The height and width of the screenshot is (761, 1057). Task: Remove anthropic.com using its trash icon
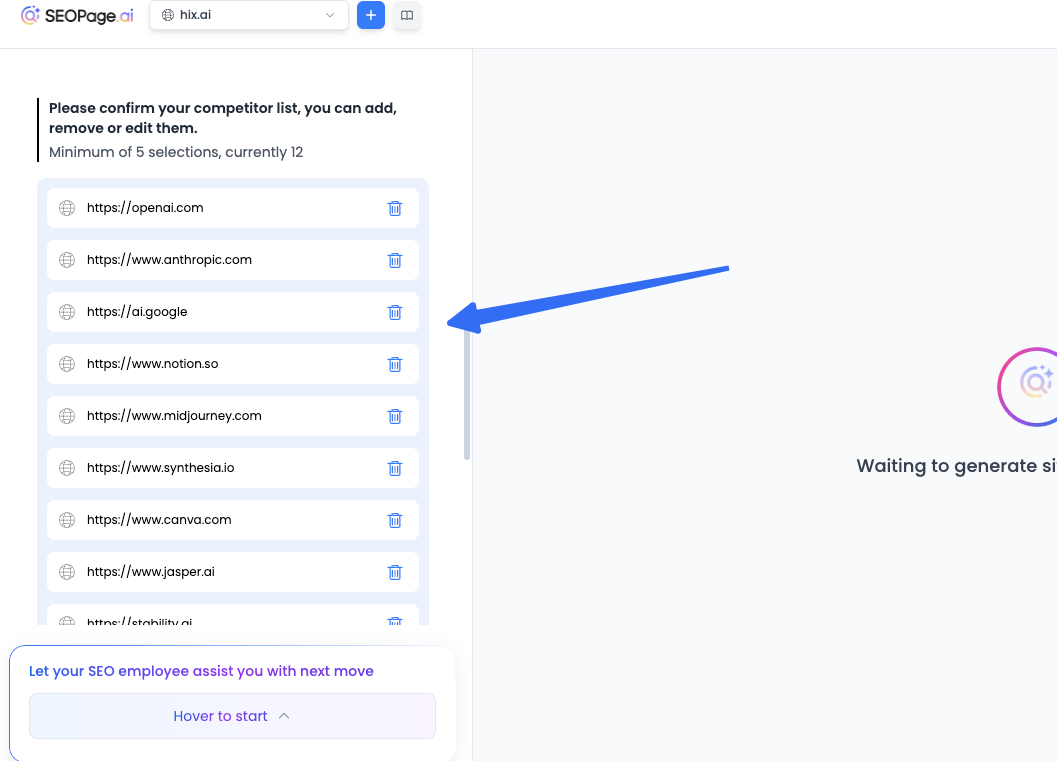coord(395,260)
